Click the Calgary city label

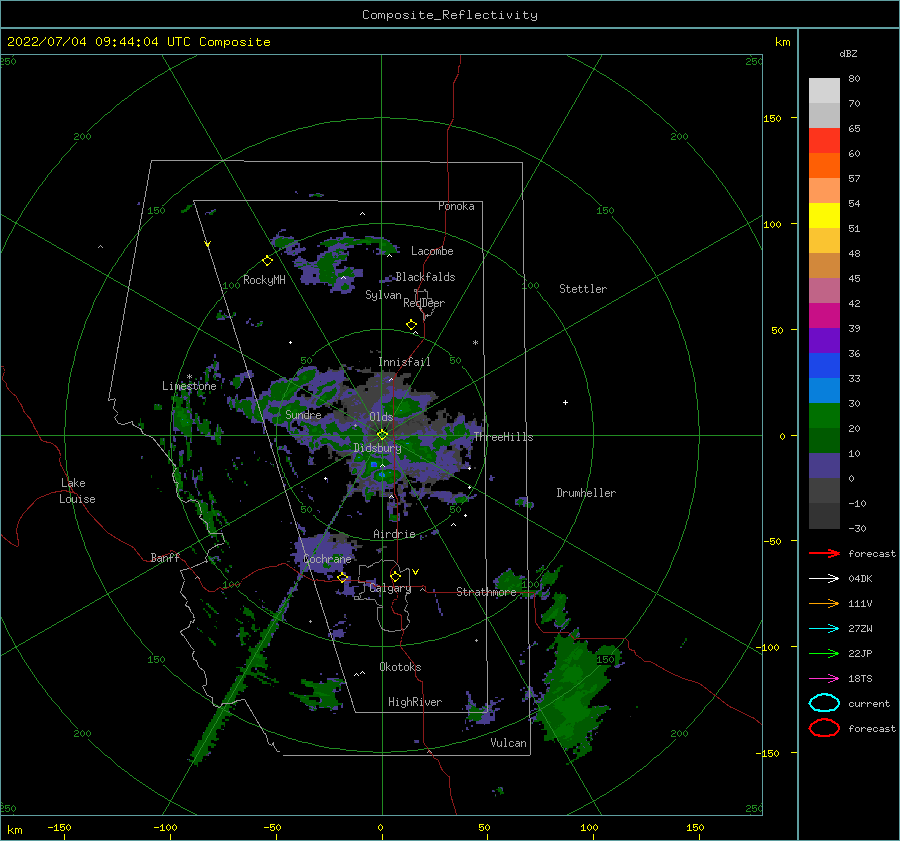tap(390, 588)
